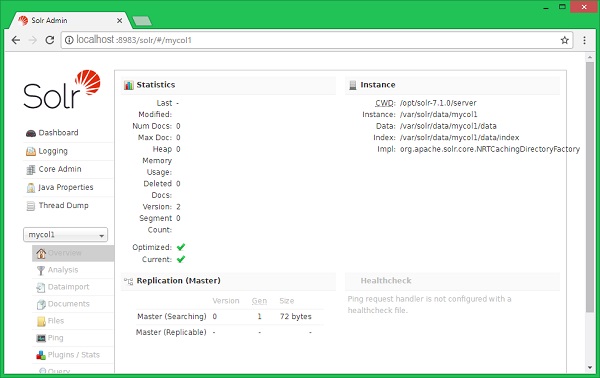
Task: Click the Statistics heading
Action: [156, 85]
